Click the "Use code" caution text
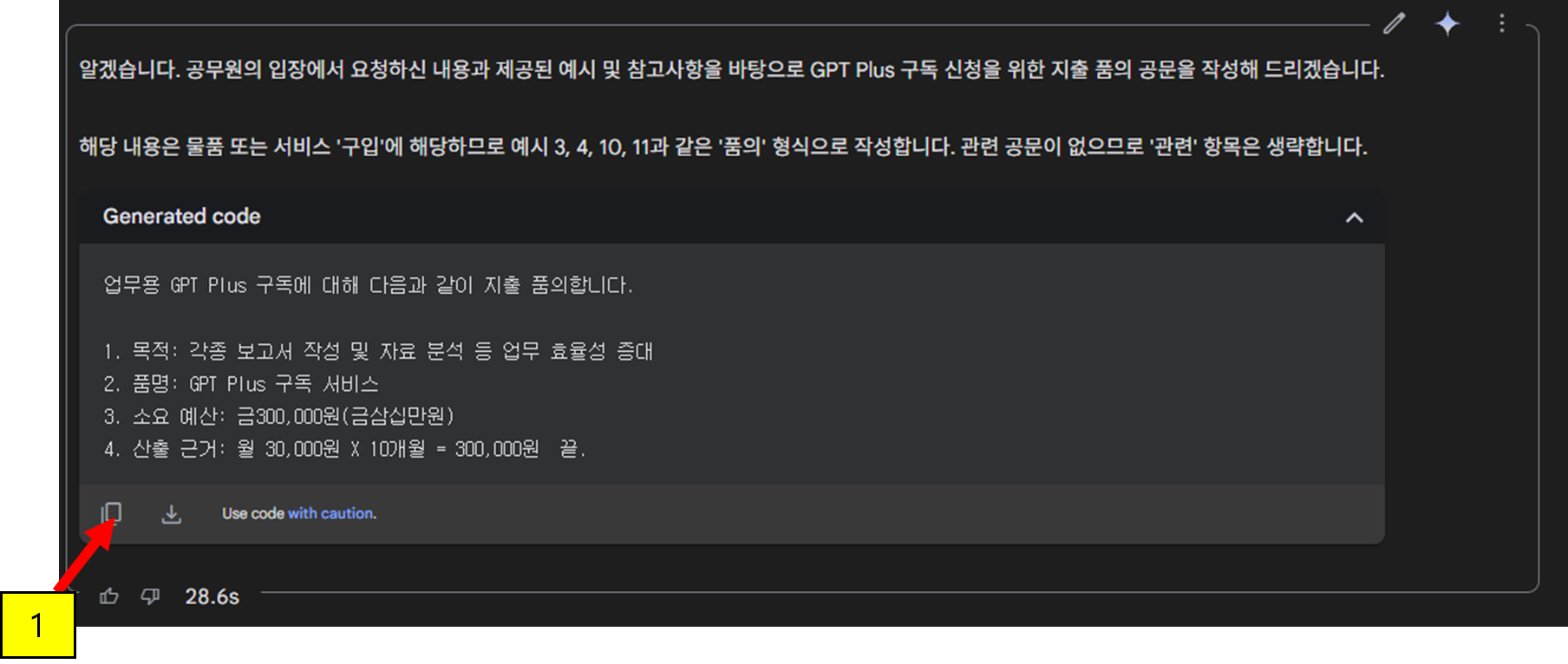Viewport: 1568px width, 664px height. (x=252, y=513)
